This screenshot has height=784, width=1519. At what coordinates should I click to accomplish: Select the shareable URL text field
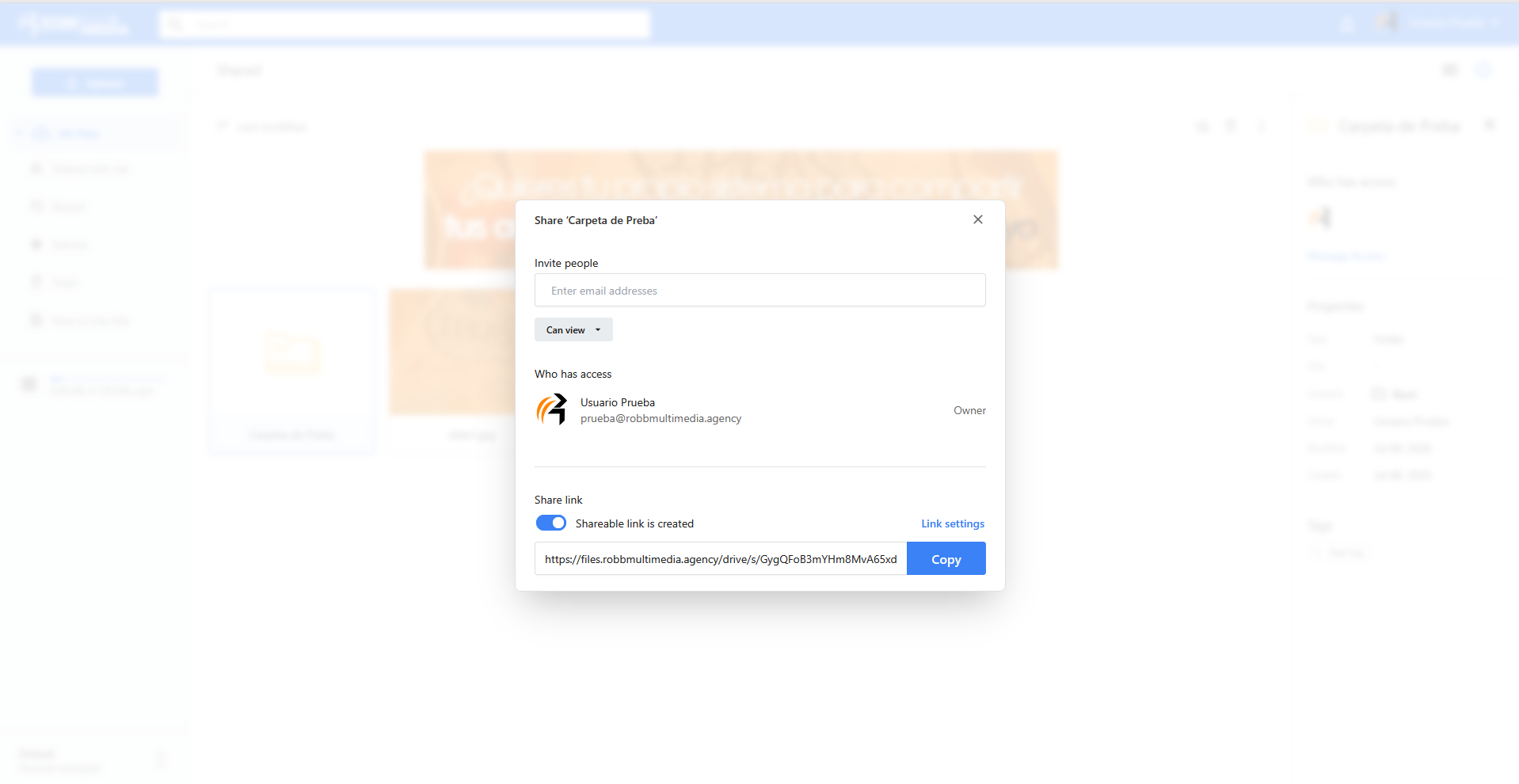click(721, 558)
